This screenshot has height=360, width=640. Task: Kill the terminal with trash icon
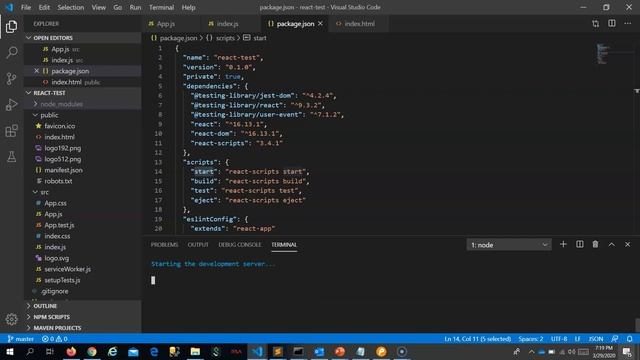pyautogui.click(x=596, y=244)
